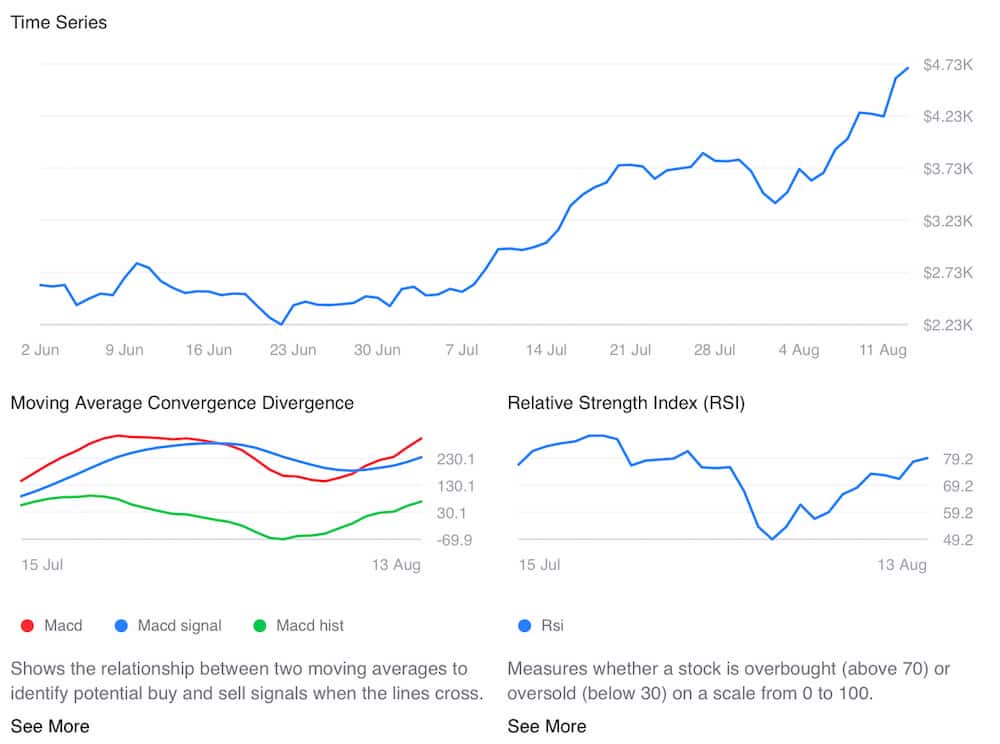The image size is (1000, 744).
Task: Click the $4.73K price axis label
Action: (x=947, y=65)
